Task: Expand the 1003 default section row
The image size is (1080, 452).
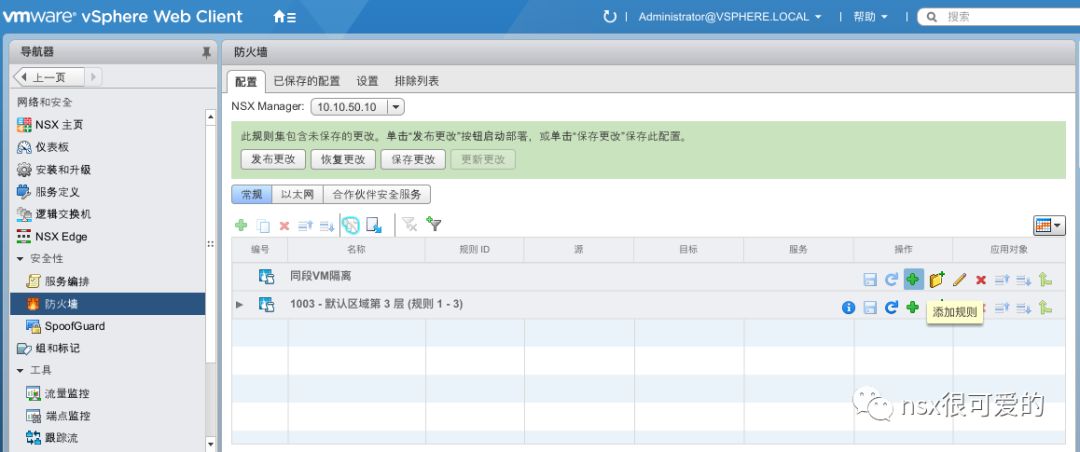Action: [240, 304]
